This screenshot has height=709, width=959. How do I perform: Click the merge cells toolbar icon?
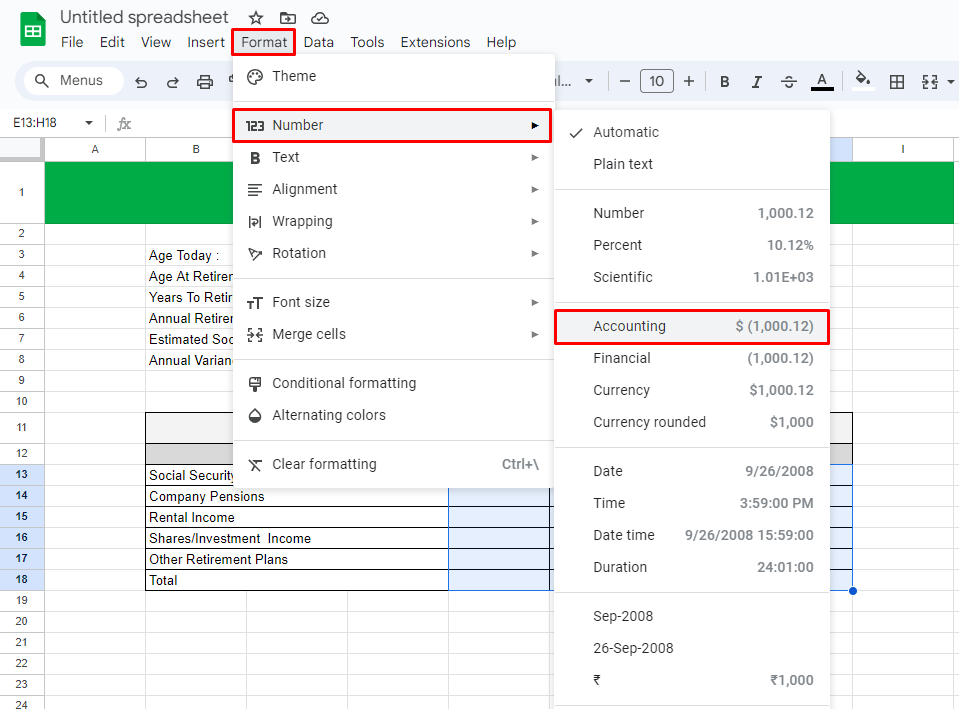click(x=930, y=81)
